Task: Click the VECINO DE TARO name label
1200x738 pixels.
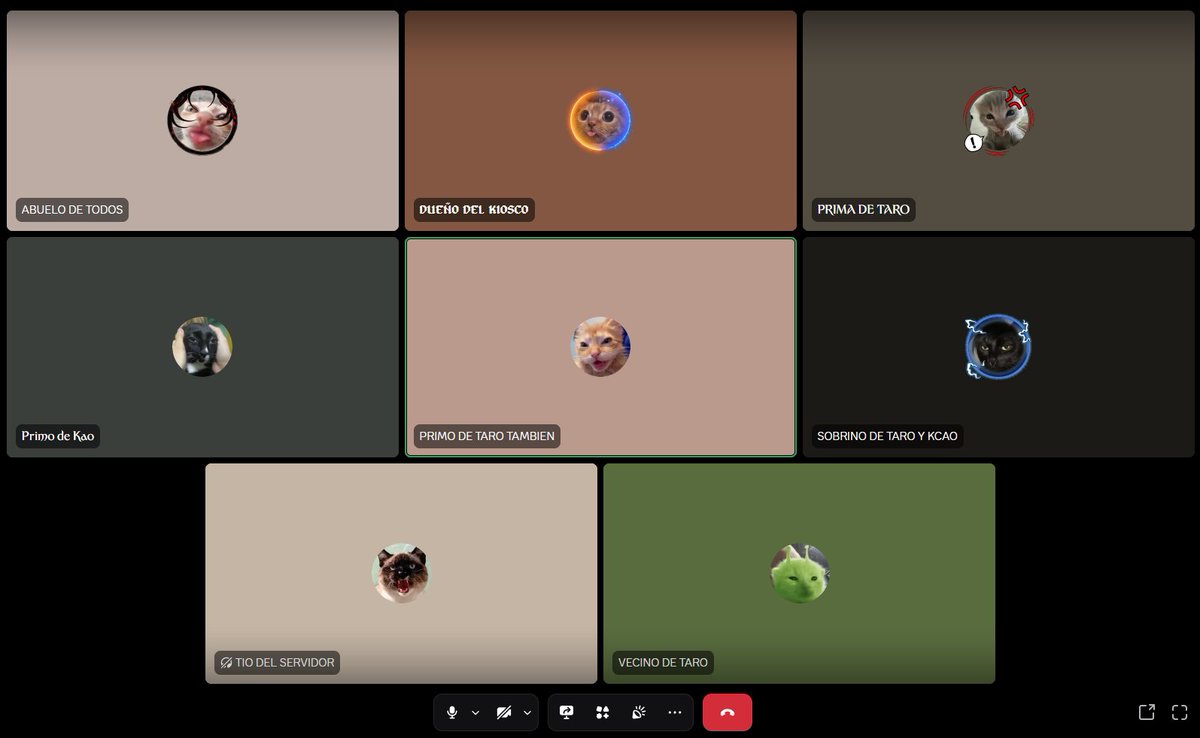Action: 663,662
